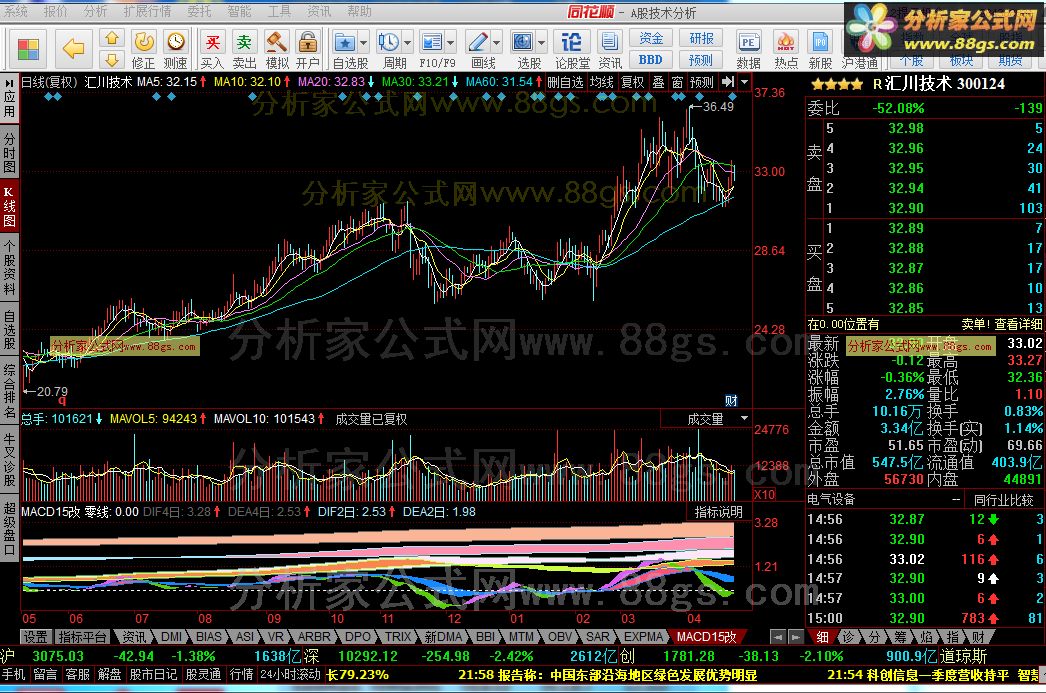Open the 自选股 watchlist icon
This screenshot has height=693, width=1046.
coord(344,43)
